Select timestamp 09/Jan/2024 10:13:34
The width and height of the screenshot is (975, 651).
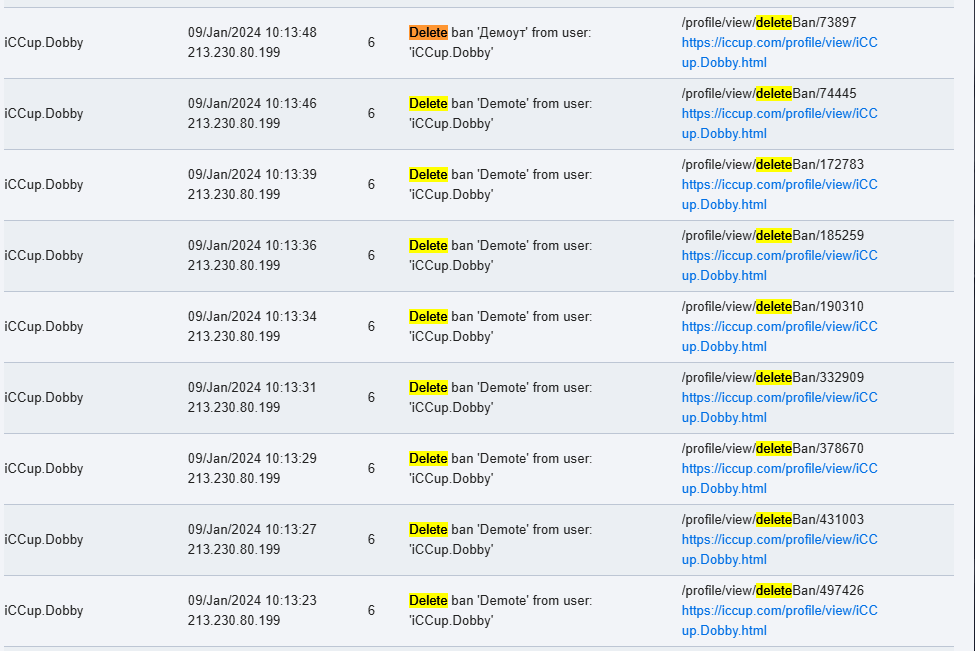click(x=252, y=316)
